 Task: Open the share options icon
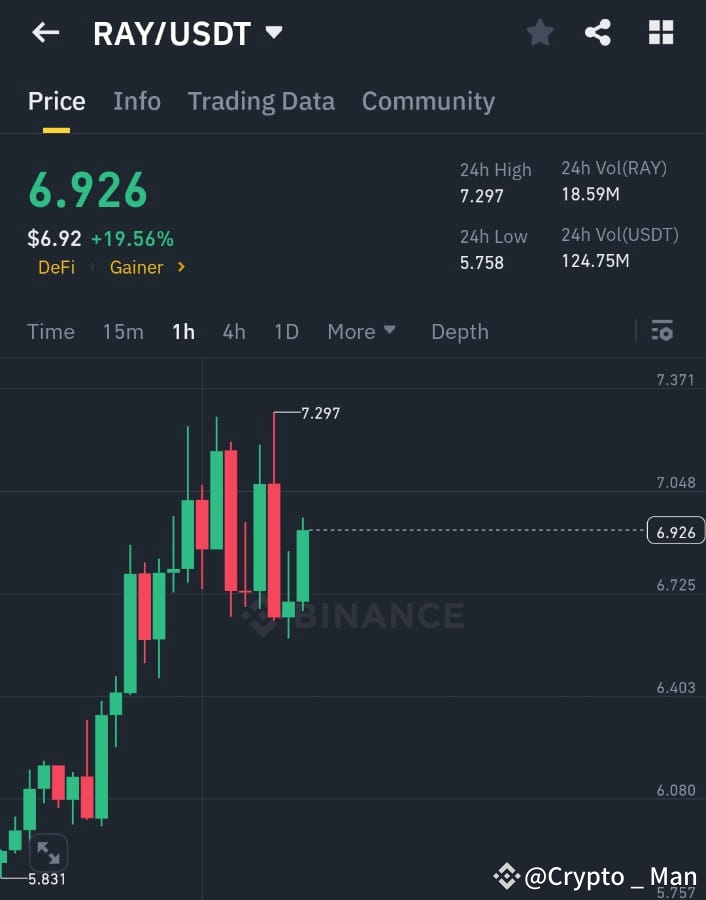pos(599,31)
